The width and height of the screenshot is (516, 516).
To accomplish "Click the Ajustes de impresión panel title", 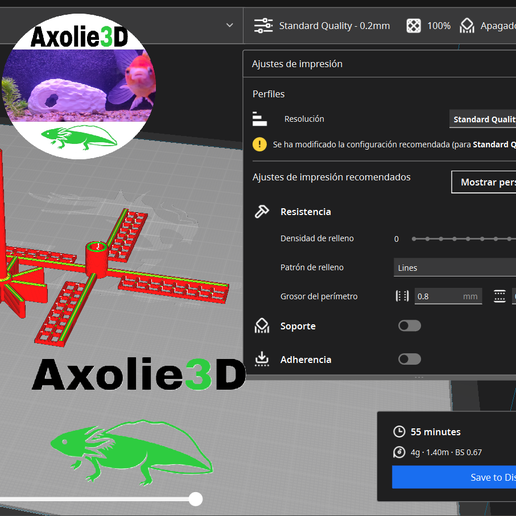I will [297, 64].
